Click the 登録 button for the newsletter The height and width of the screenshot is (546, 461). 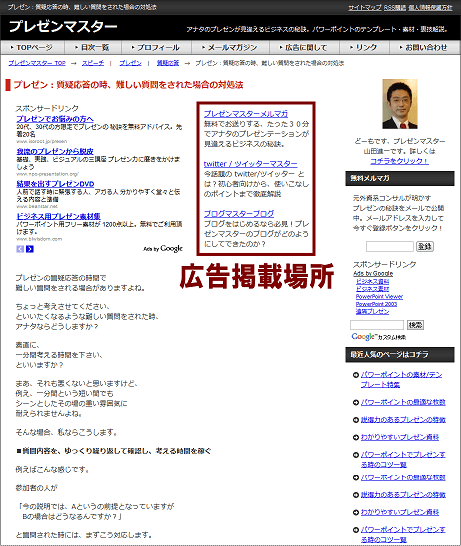[x=425, y=247]
